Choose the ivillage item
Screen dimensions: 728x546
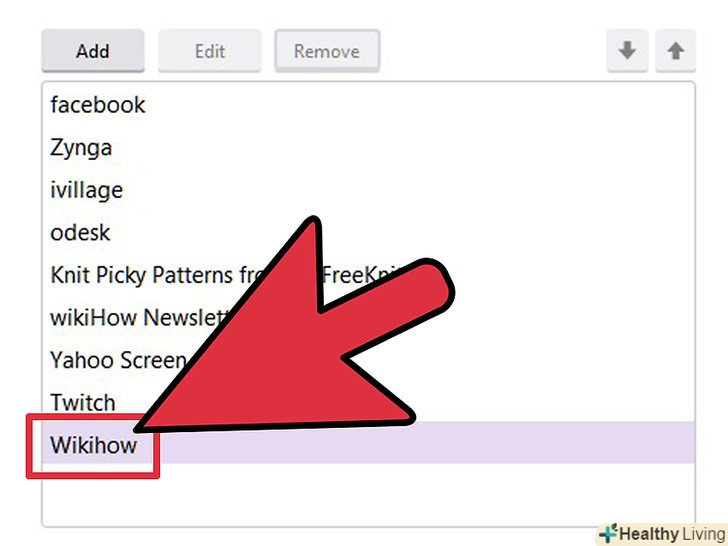(86, 190)
